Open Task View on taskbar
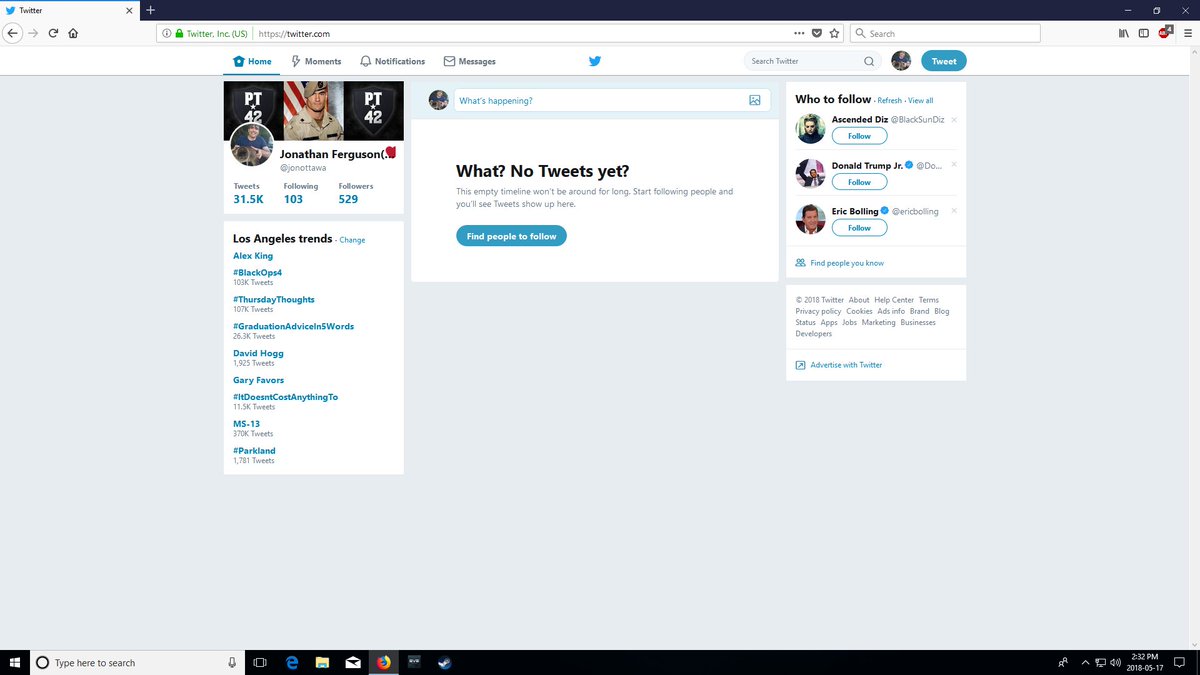The height and width of the screenshot is (675, 1200). pos(260,662)
